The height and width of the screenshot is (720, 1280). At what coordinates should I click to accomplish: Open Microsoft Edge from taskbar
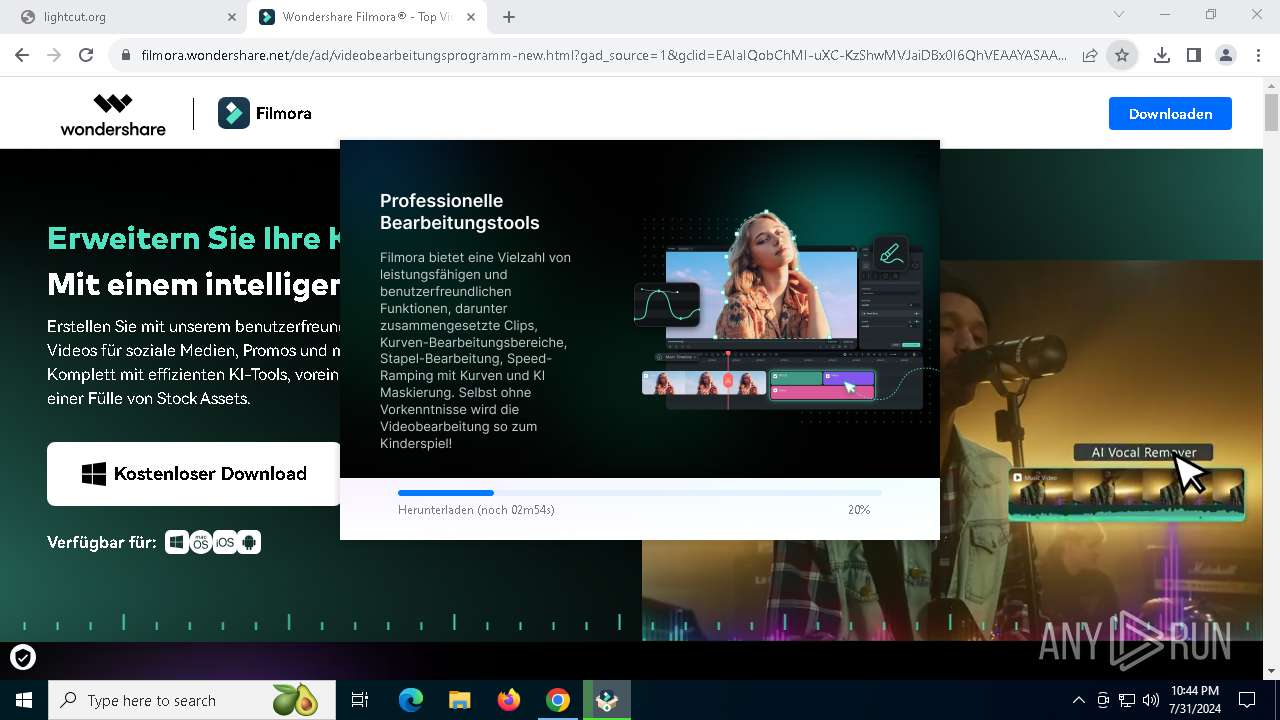coord(411,700)
